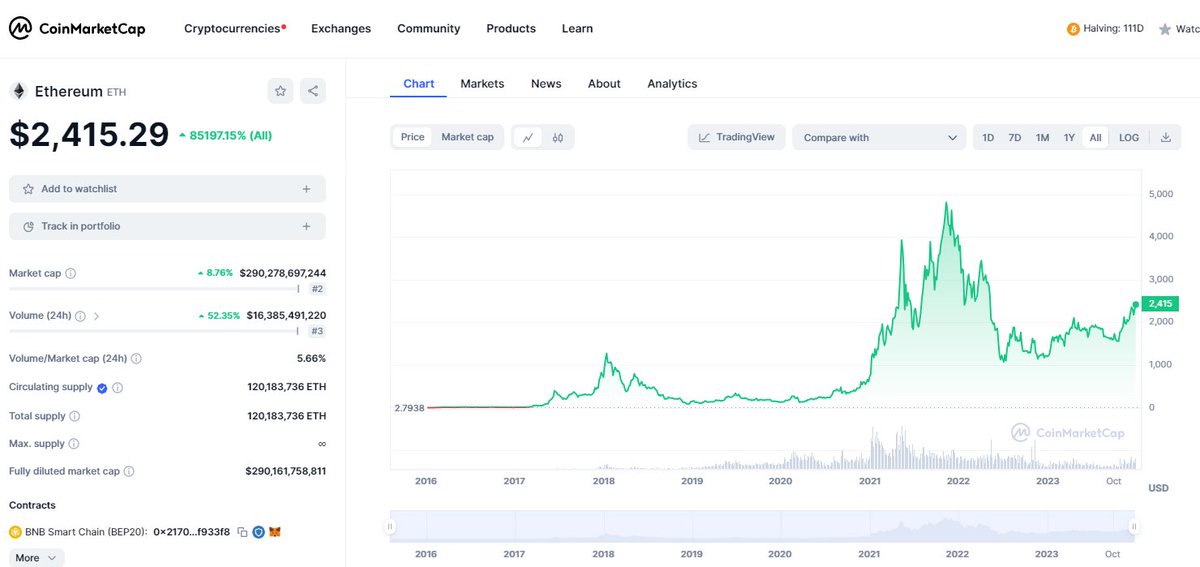
Task: Click Volume/Market cap (24h) info icon
Action: (136, 358)
